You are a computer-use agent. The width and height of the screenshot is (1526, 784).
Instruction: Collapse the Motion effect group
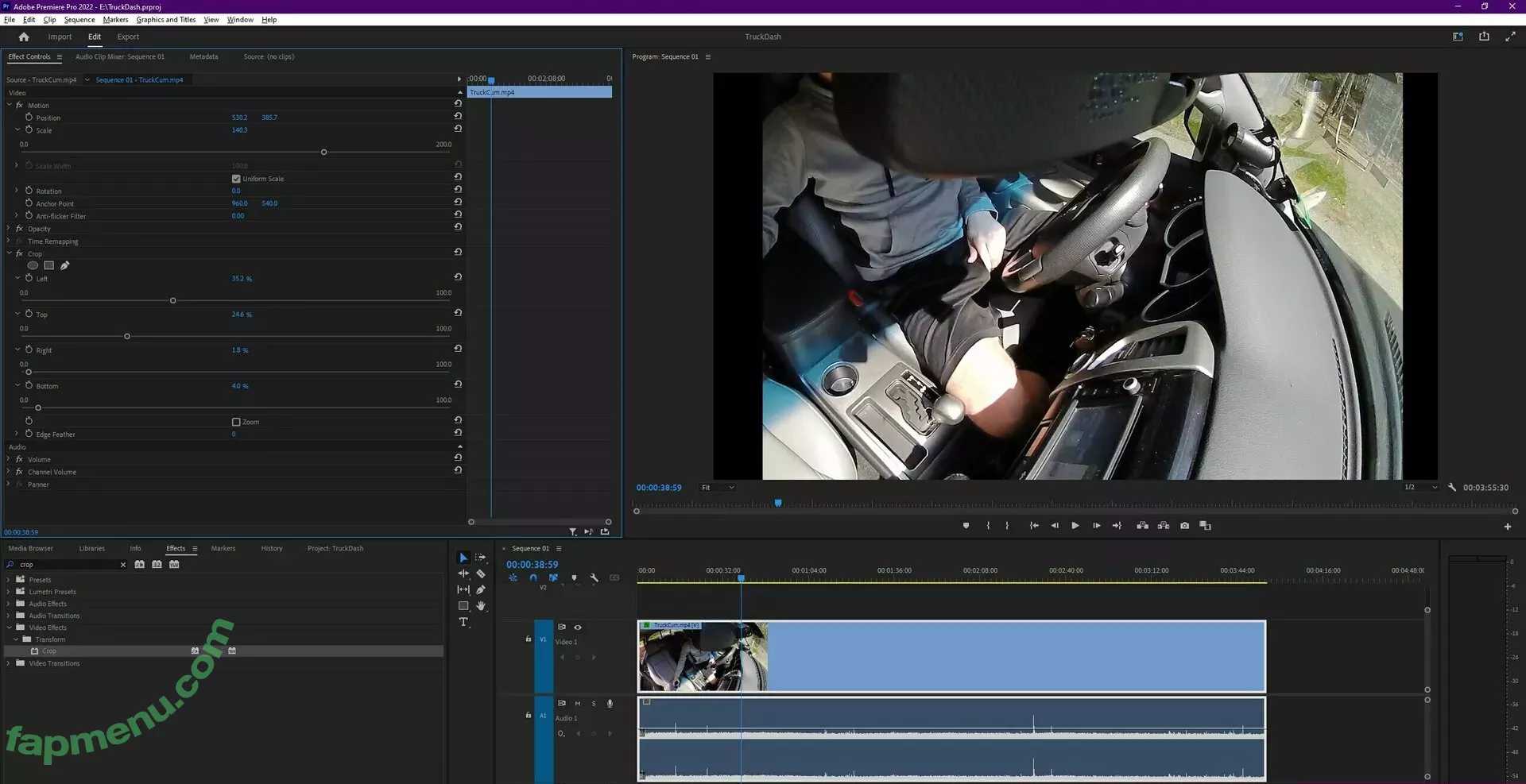10,105
